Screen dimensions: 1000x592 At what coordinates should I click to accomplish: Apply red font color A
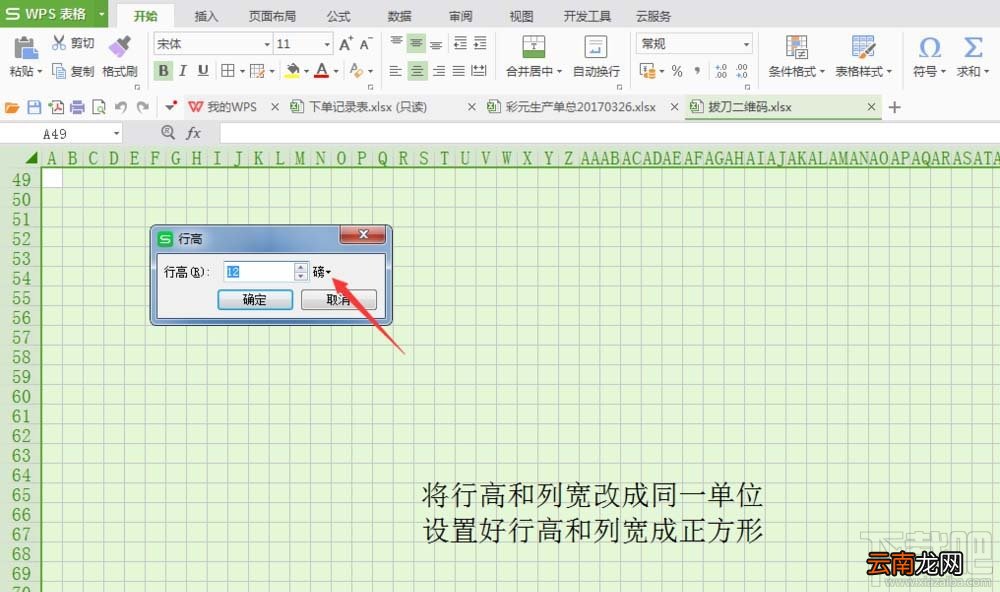click(x=322, y=71)
